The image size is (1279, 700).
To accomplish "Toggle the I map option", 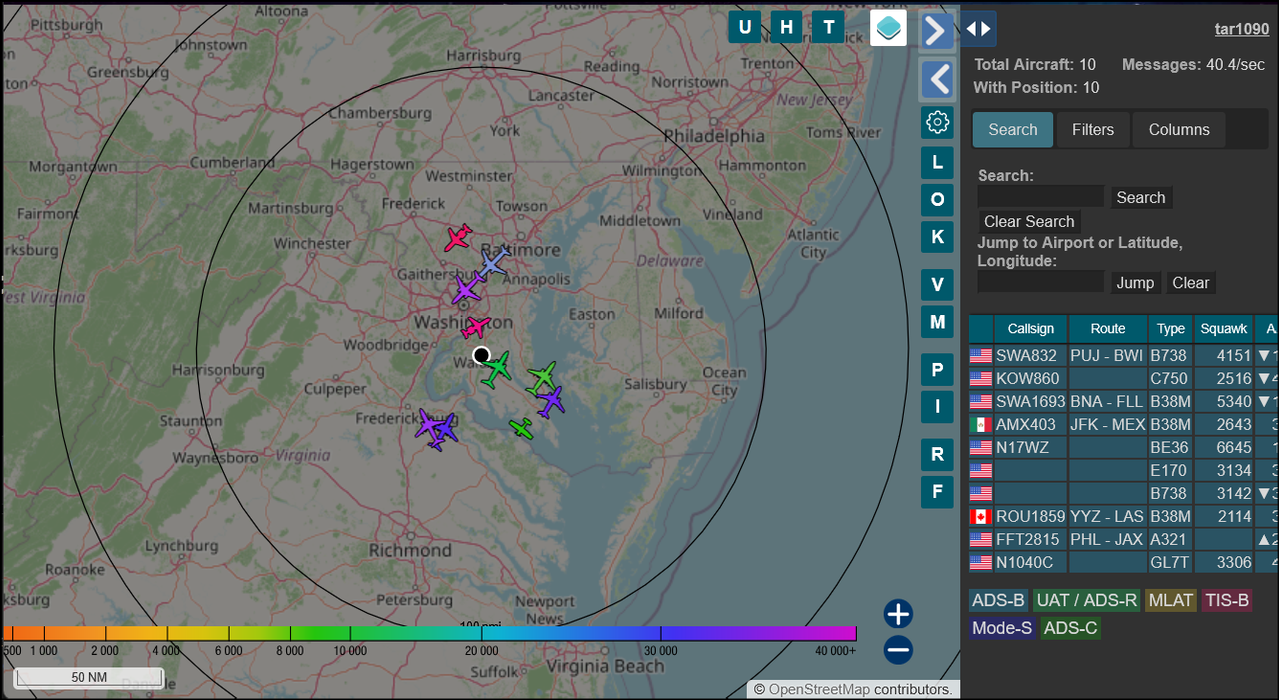I will [x=937, y=407].
